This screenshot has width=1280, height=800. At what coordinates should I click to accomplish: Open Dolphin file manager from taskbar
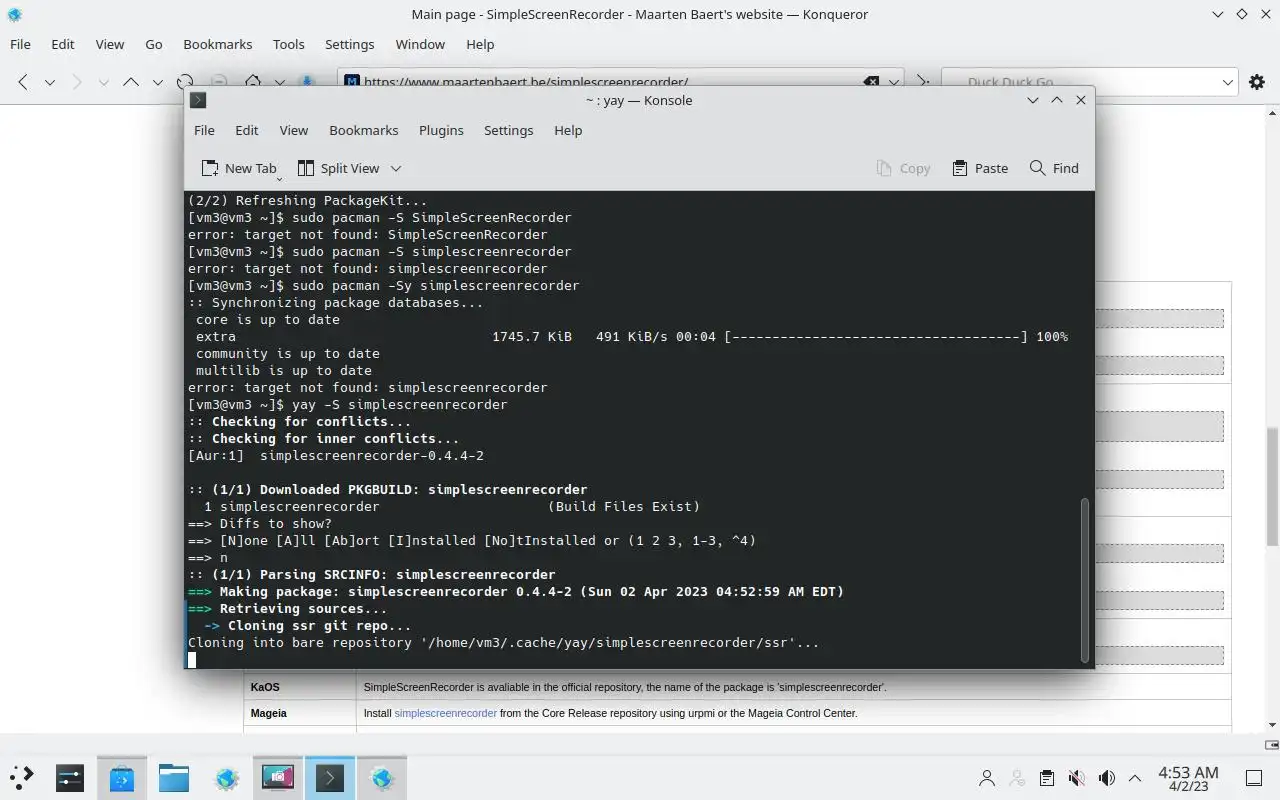174,777
